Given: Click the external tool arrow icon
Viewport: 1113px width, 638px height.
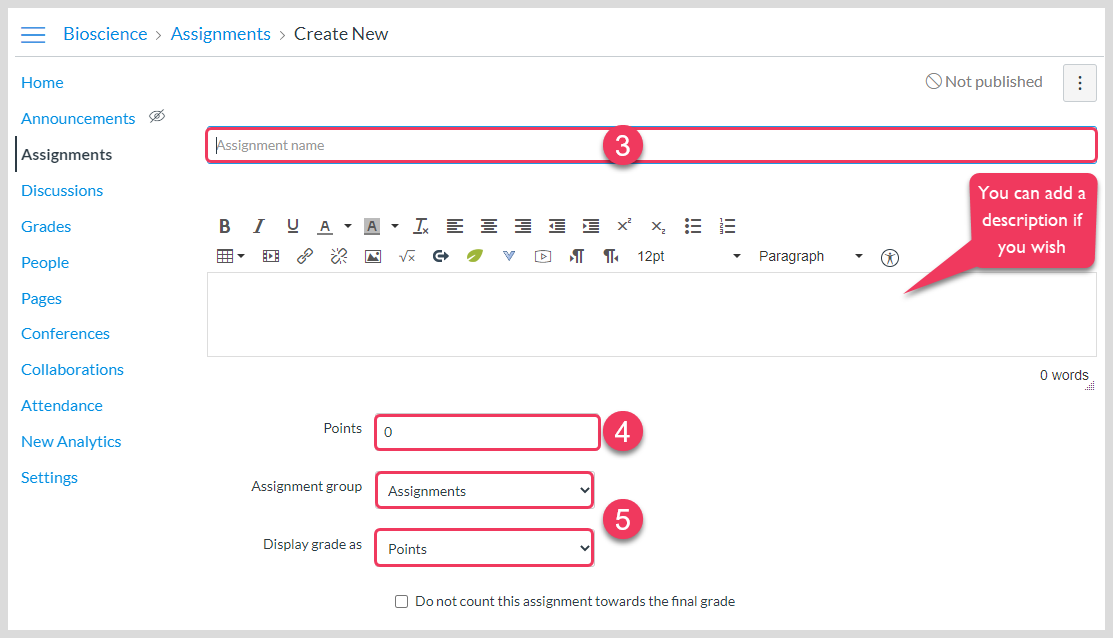Looking at the screenshot, I should click(441, 256).
